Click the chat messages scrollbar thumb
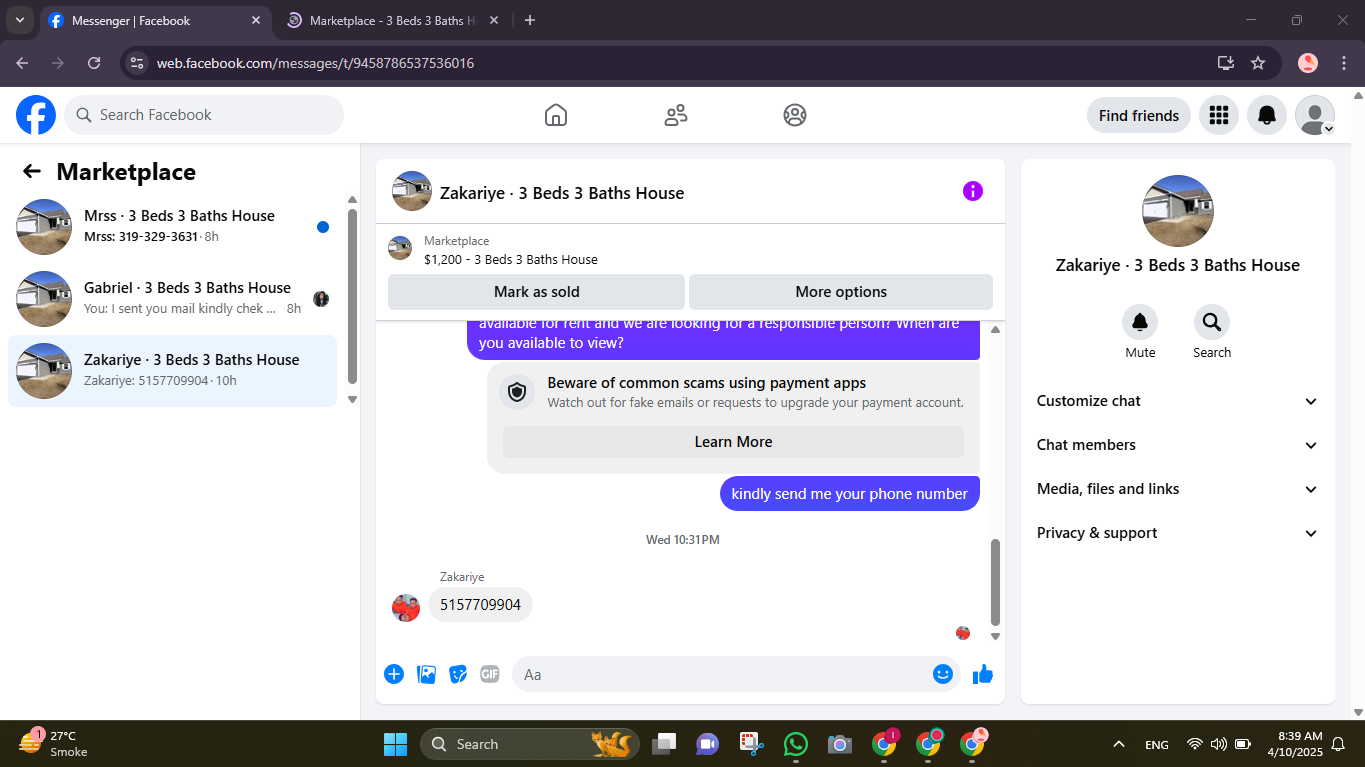Screen dimensions: 1365x767 coord(995,582)
